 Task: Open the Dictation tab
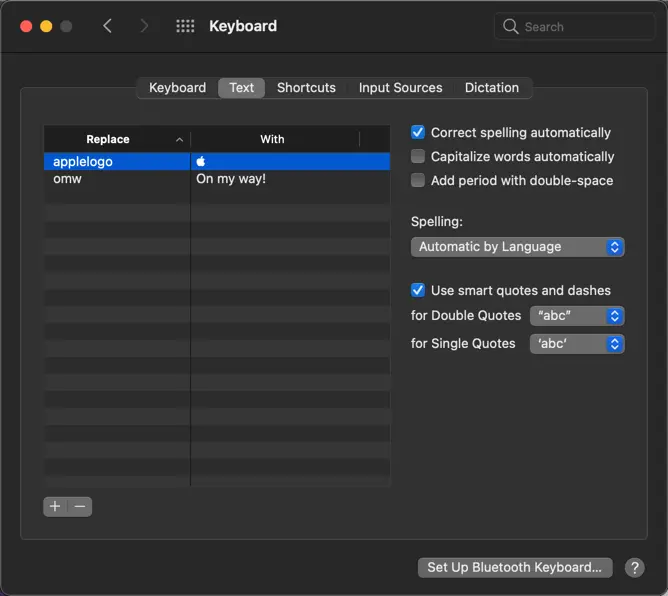[x=492, y=88]
